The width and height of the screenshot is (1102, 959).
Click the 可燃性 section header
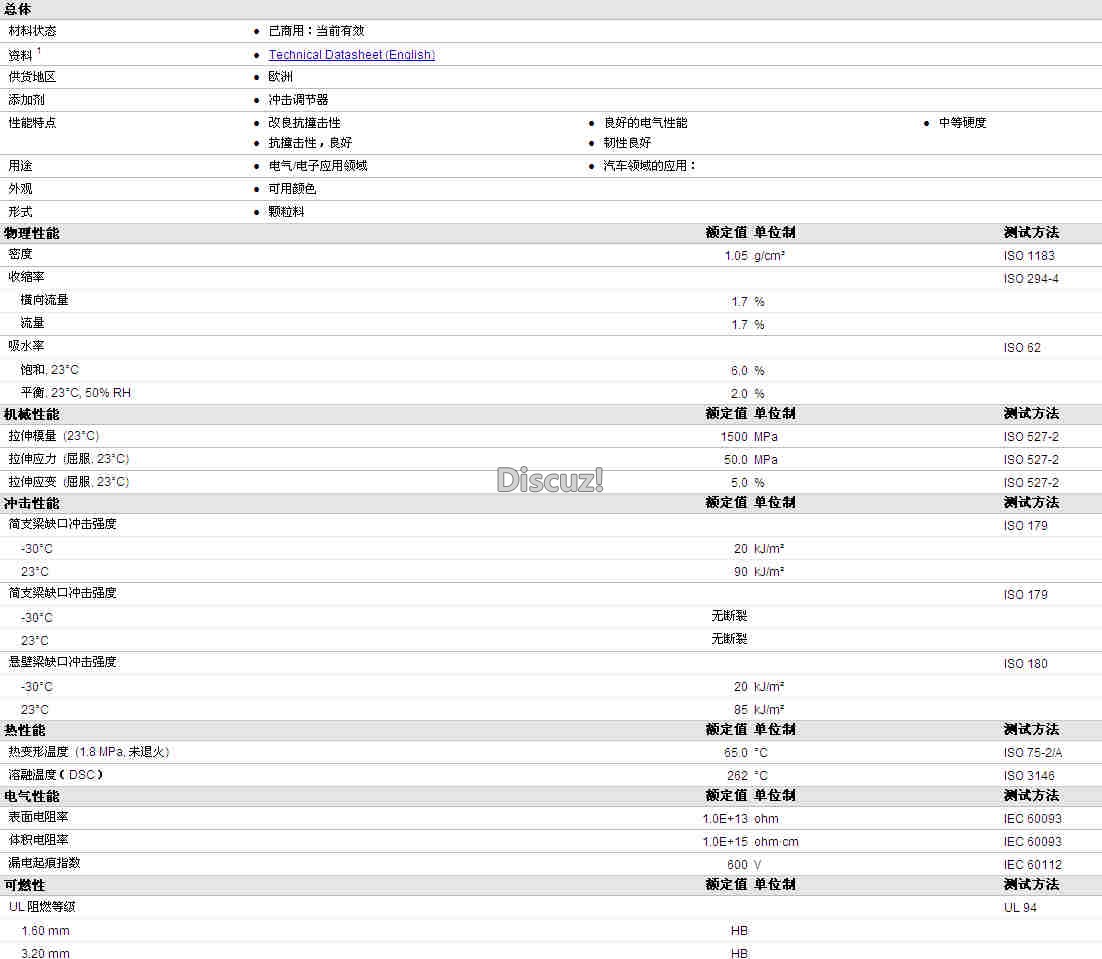(25, 886)
